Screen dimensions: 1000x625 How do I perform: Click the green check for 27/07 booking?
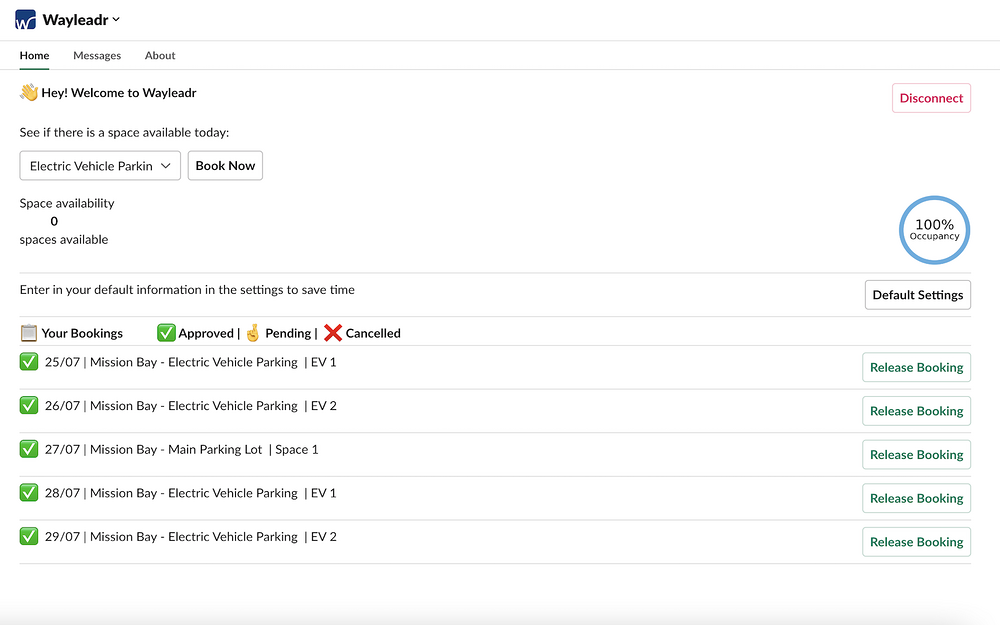click(x=29, y=449)
